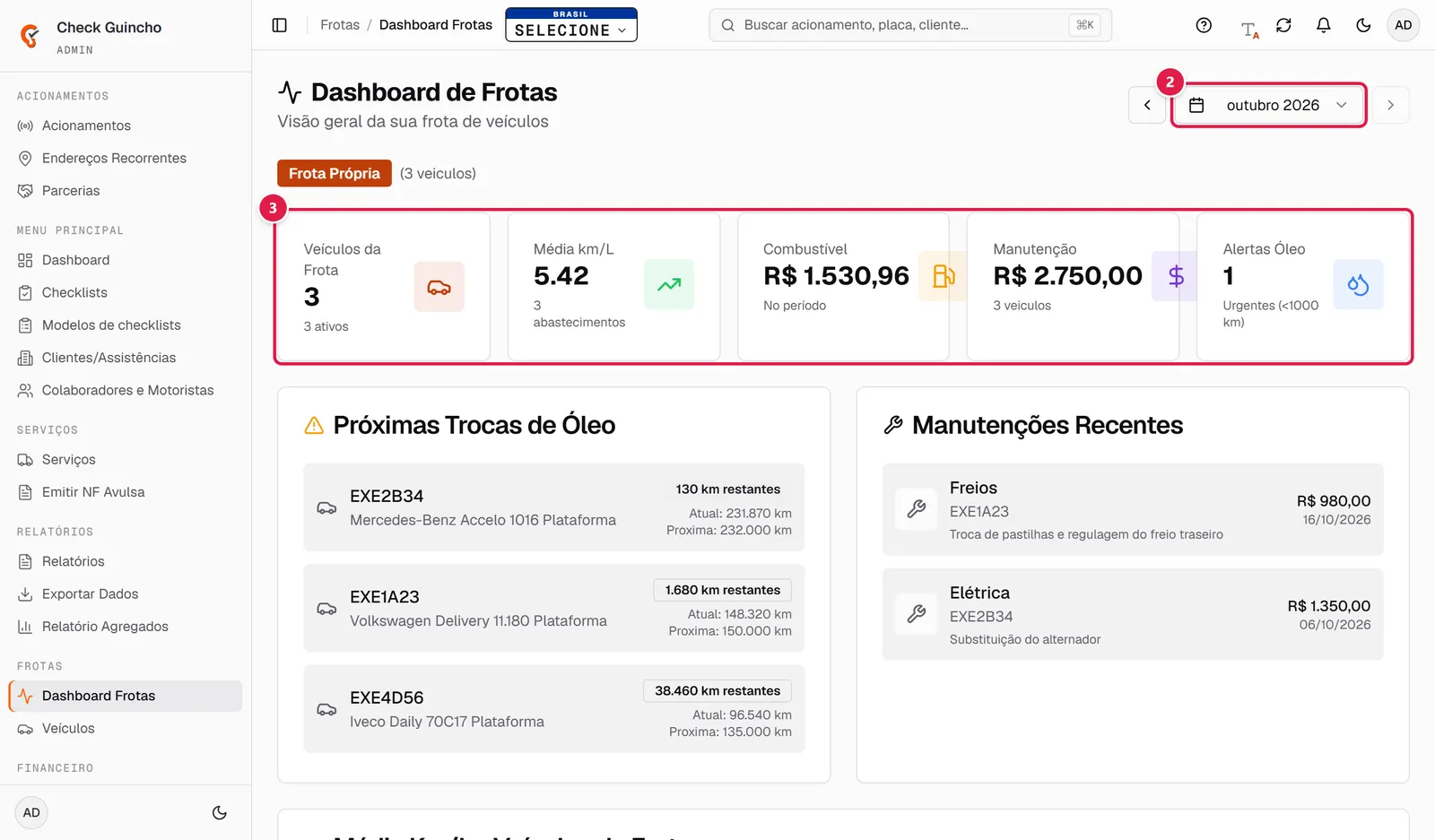Click the text size adjustment icon
Viewport: 1435px width, 840px height.
(x=1249, y=29)
